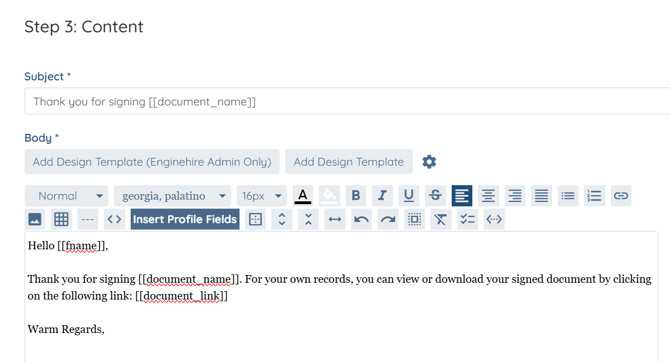Click the expand vertically icon
The image size is (670, 362).
click(282, 219)
